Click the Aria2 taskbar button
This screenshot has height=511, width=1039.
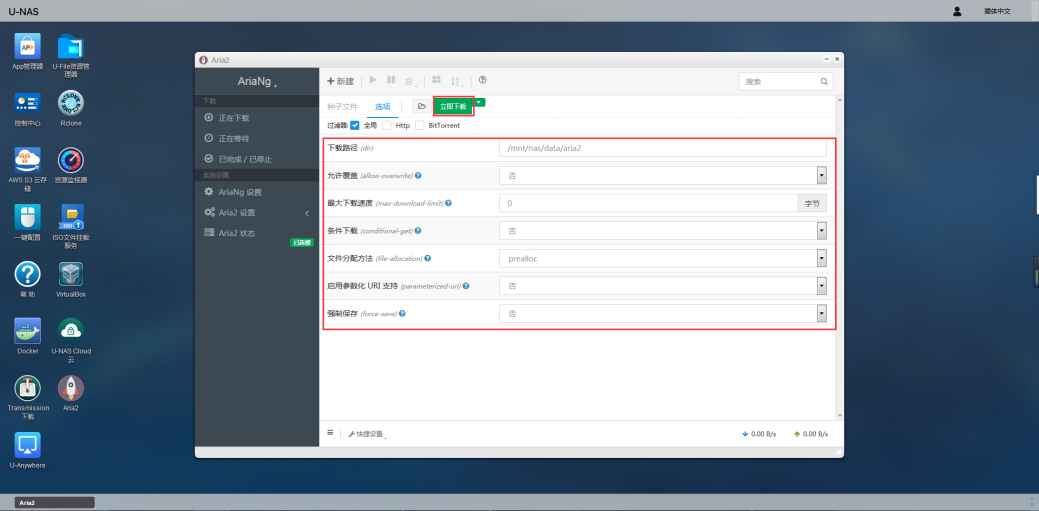click(x=54, y=502)
